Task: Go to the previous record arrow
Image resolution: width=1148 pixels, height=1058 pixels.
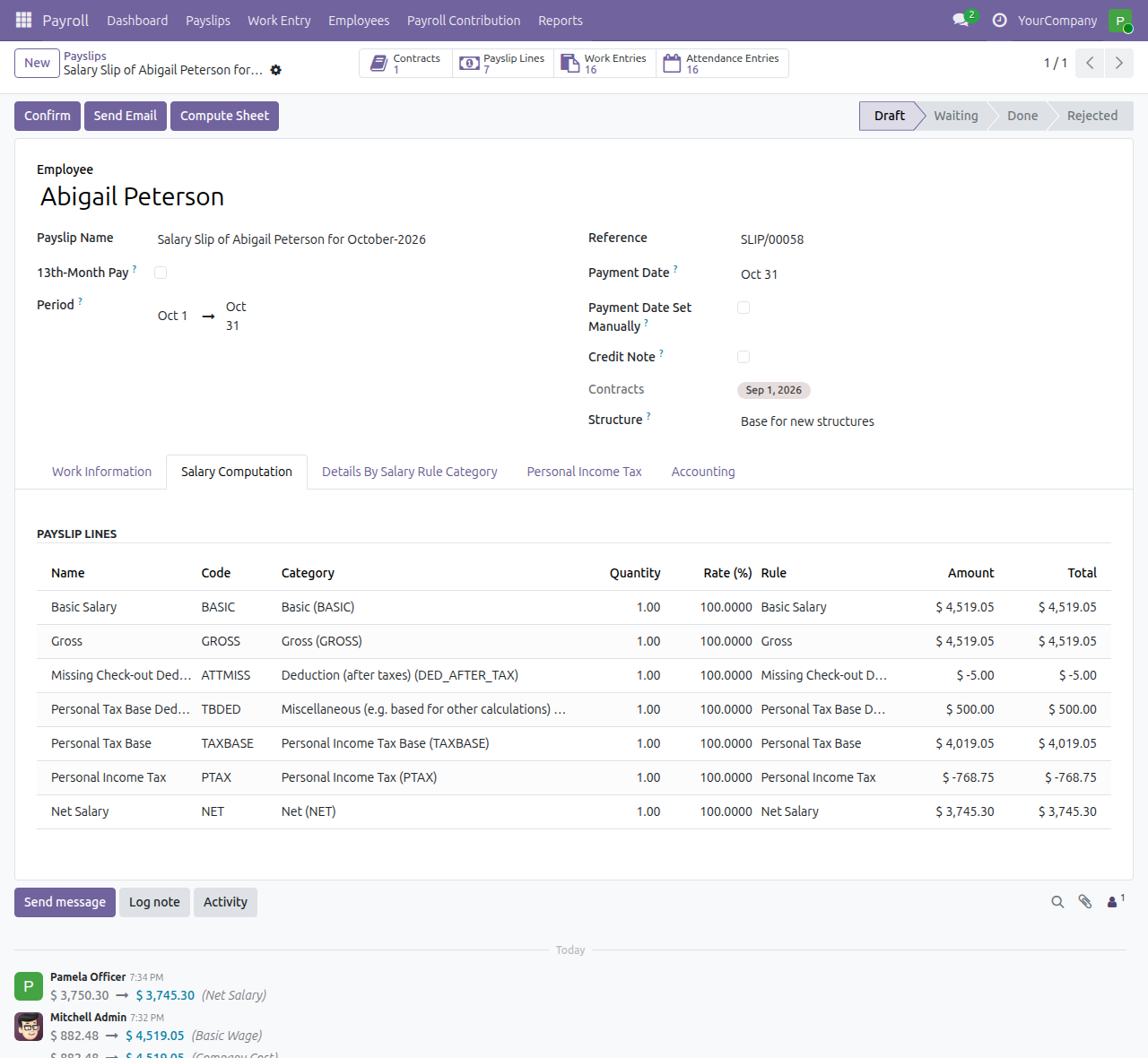Action: [1090, 63]
